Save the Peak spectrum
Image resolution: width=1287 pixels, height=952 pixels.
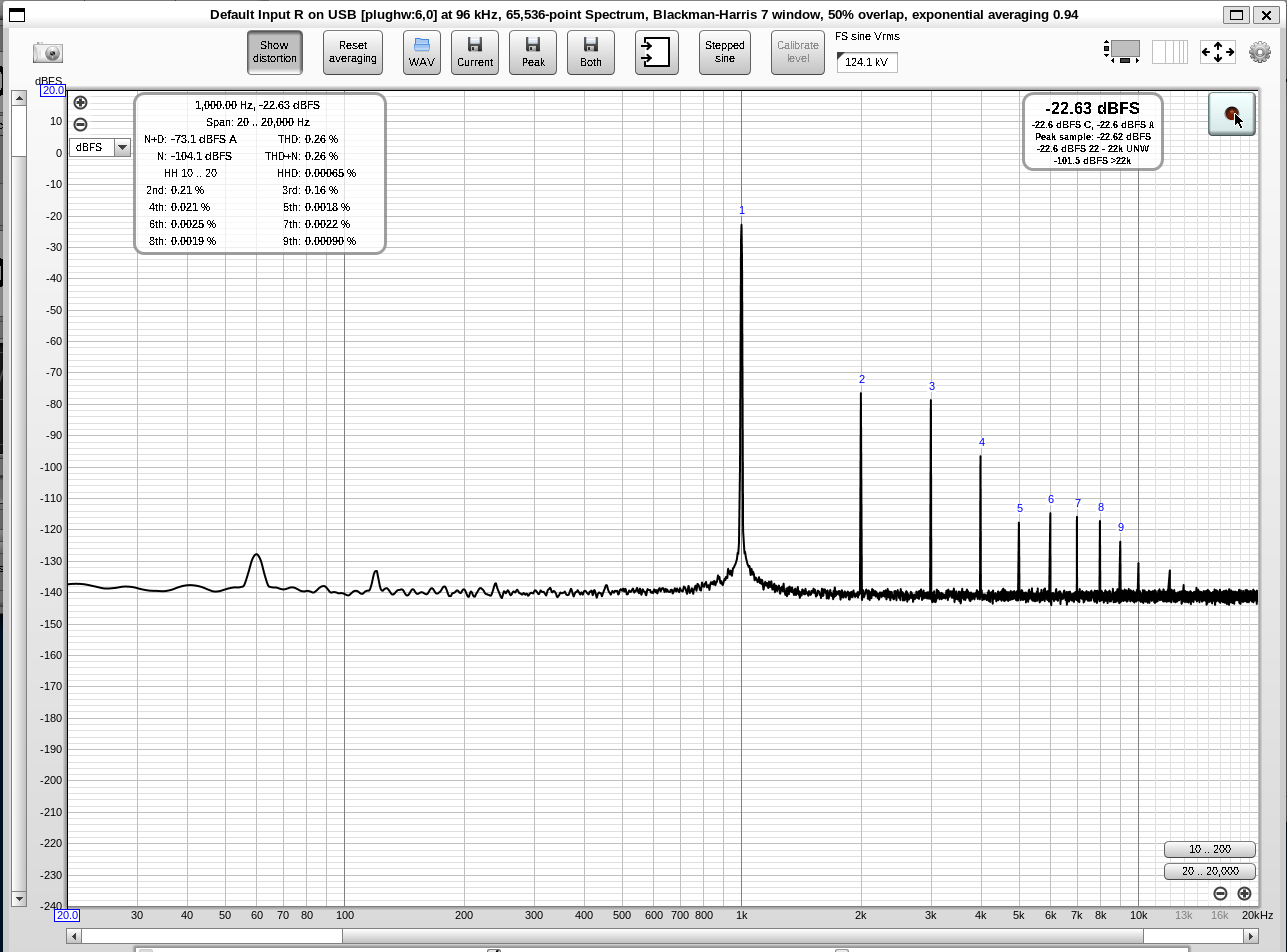(533, 52)
